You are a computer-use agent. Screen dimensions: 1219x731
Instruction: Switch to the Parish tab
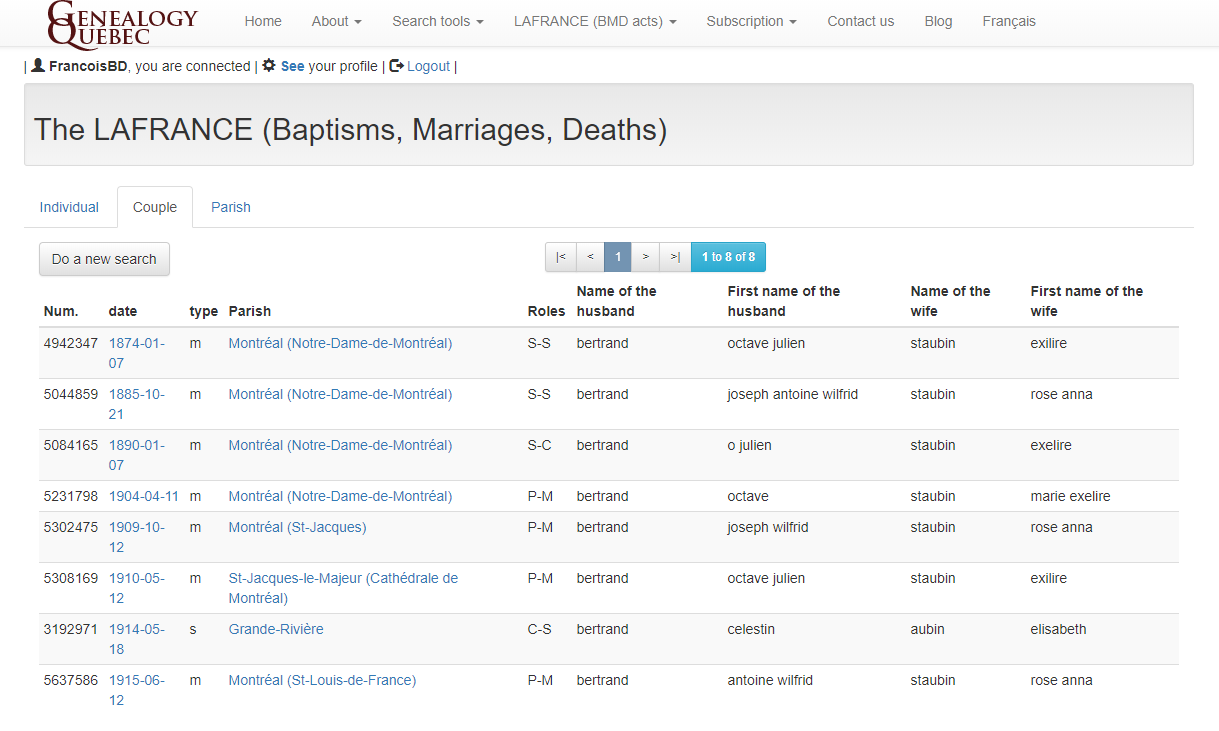pyautogui.click(x=231, y=207)
